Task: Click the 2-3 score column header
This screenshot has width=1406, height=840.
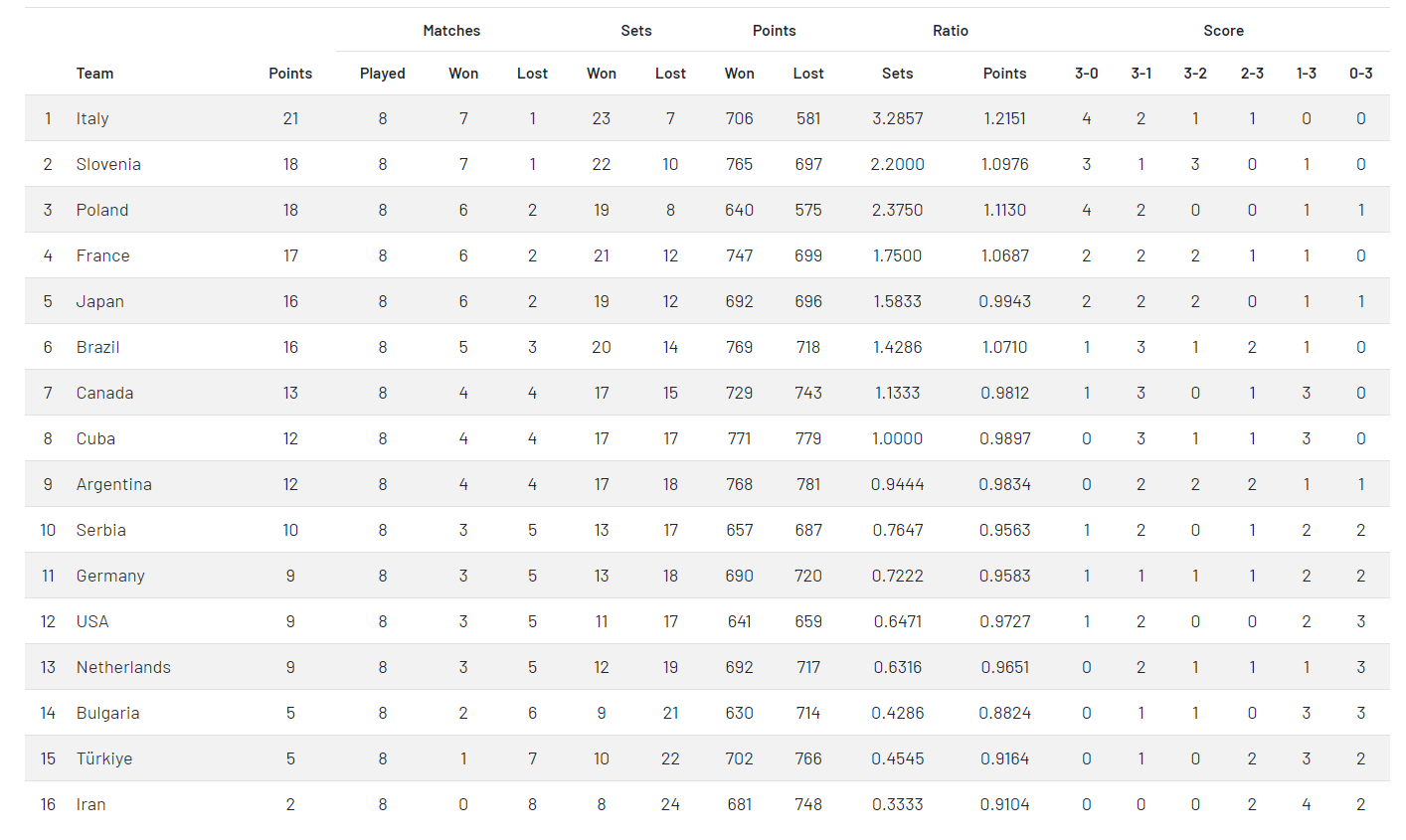Action: coord(1252,74)
